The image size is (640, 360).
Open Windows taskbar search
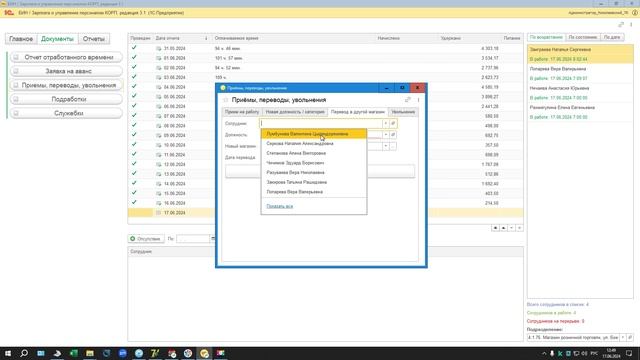tap(24, 353)
